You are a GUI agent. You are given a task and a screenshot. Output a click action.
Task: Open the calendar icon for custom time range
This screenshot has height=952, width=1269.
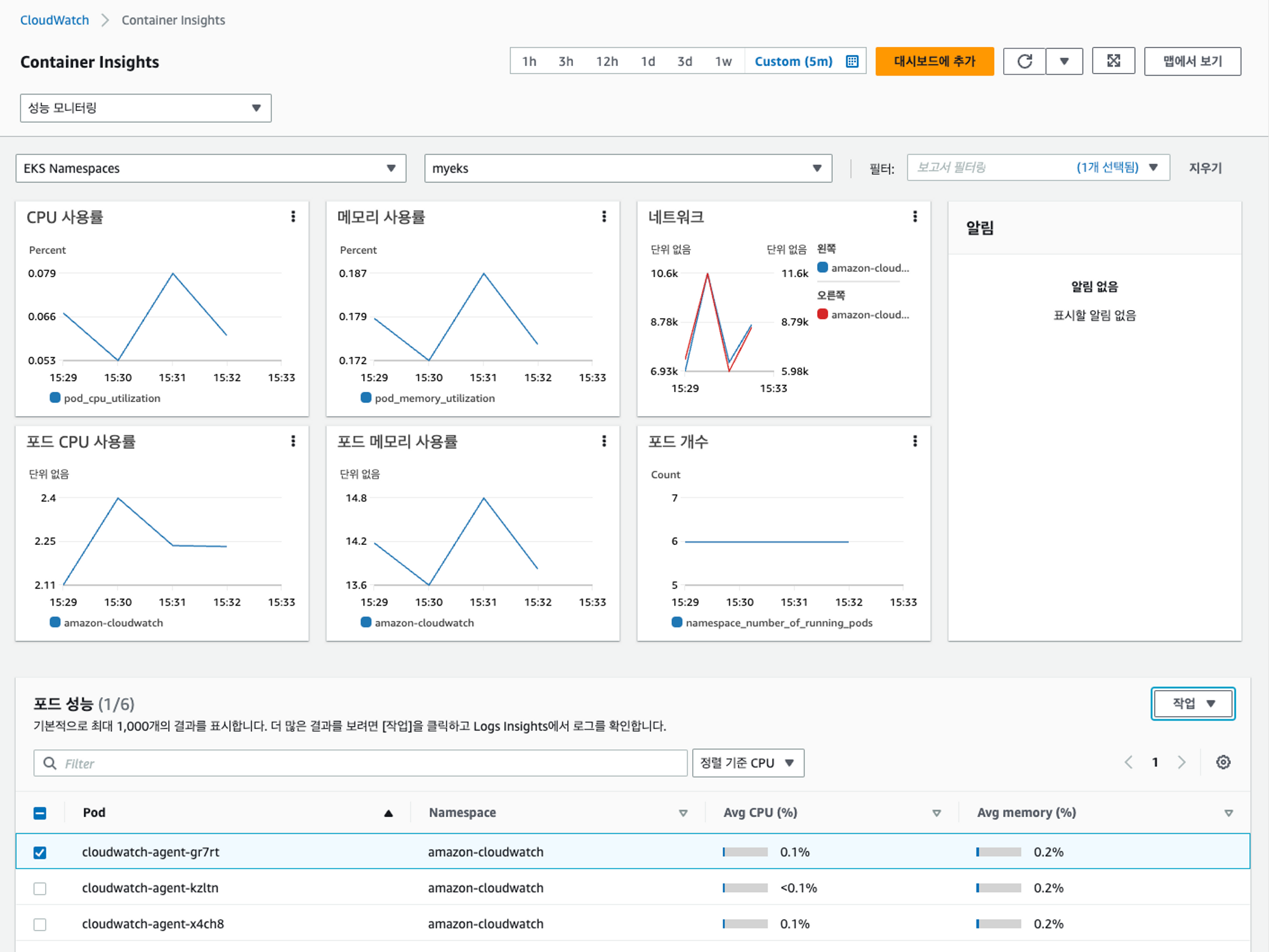(852, 62)
